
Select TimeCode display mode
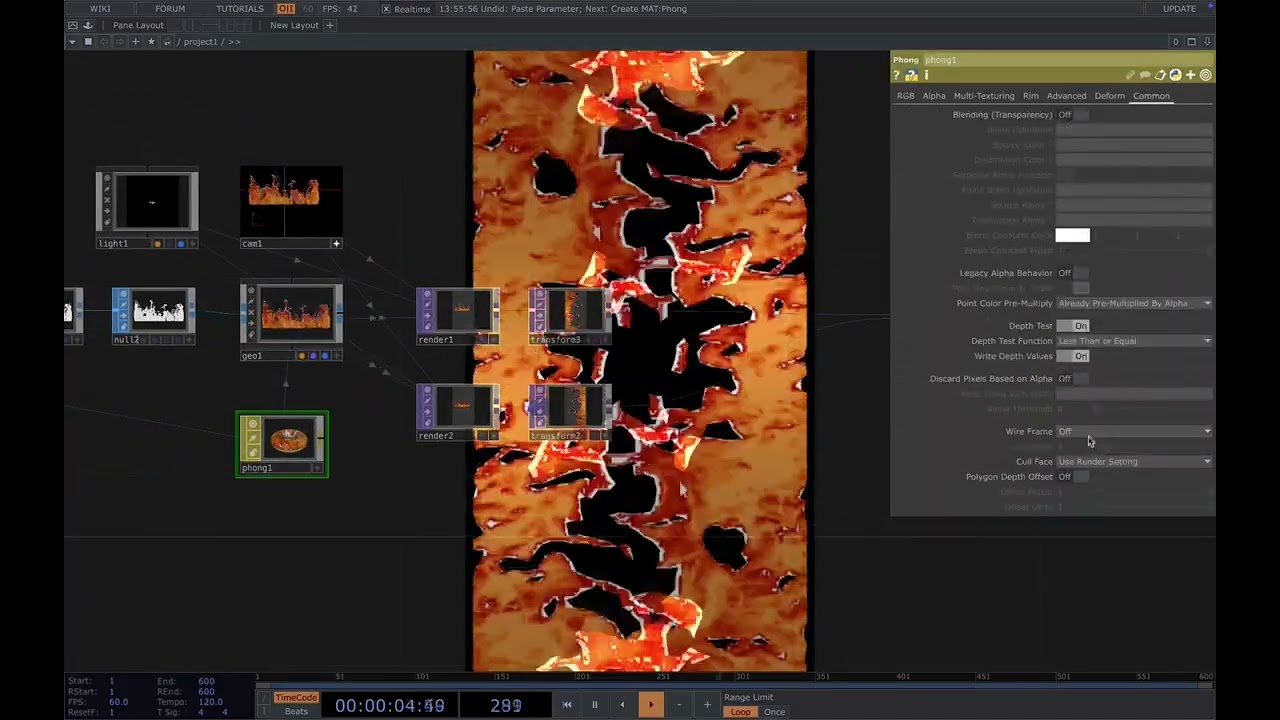pos(296,698)
